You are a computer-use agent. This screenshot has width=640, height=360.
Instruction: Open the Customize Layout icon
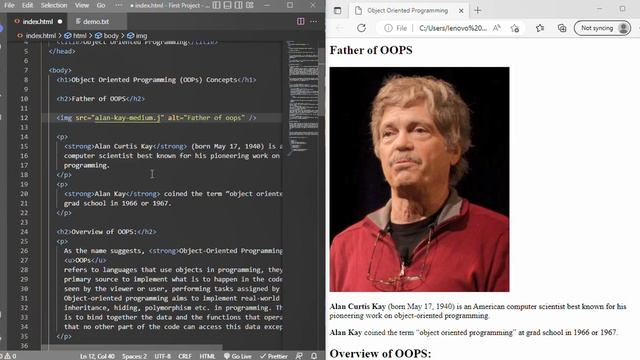[x=250, y=5]
